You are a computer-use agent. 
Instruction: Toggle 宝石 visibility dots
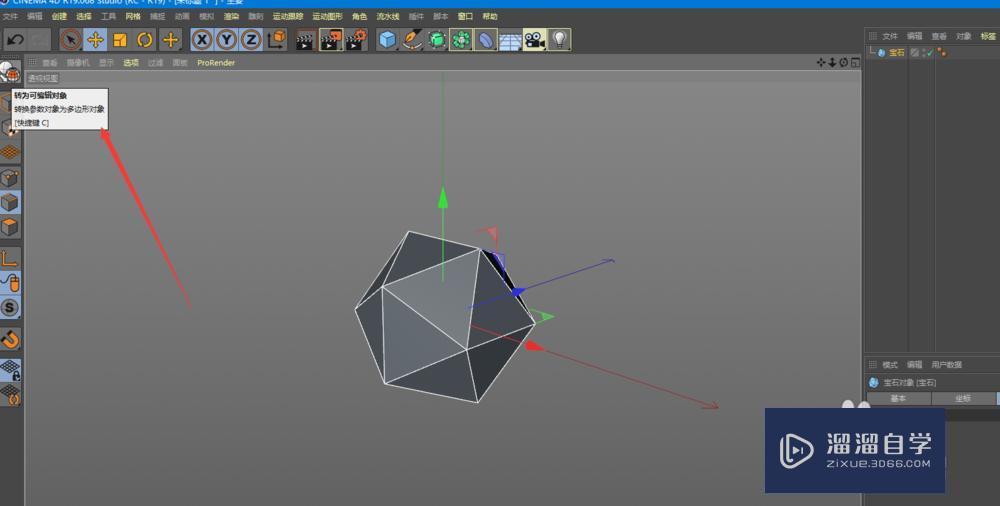[925, 53]
